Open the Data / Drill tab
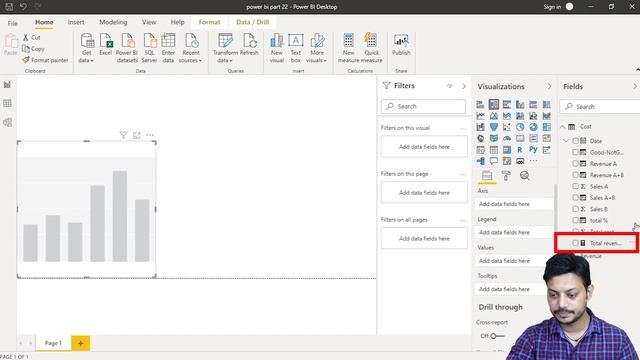This screenshot has width=640, height=360. coord(253,22)
